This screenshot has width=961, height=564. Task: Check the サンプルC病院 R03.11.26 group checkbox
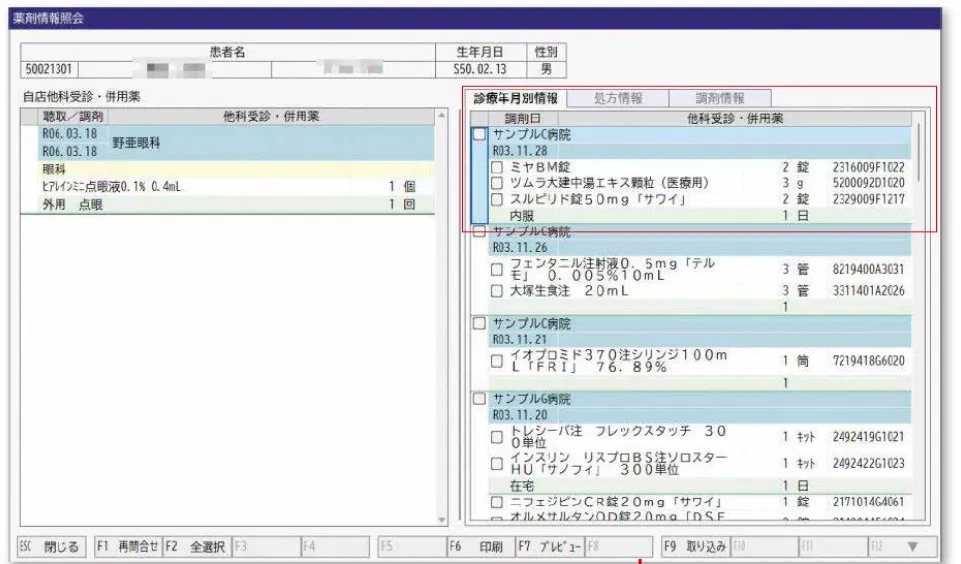pos(479,231)
